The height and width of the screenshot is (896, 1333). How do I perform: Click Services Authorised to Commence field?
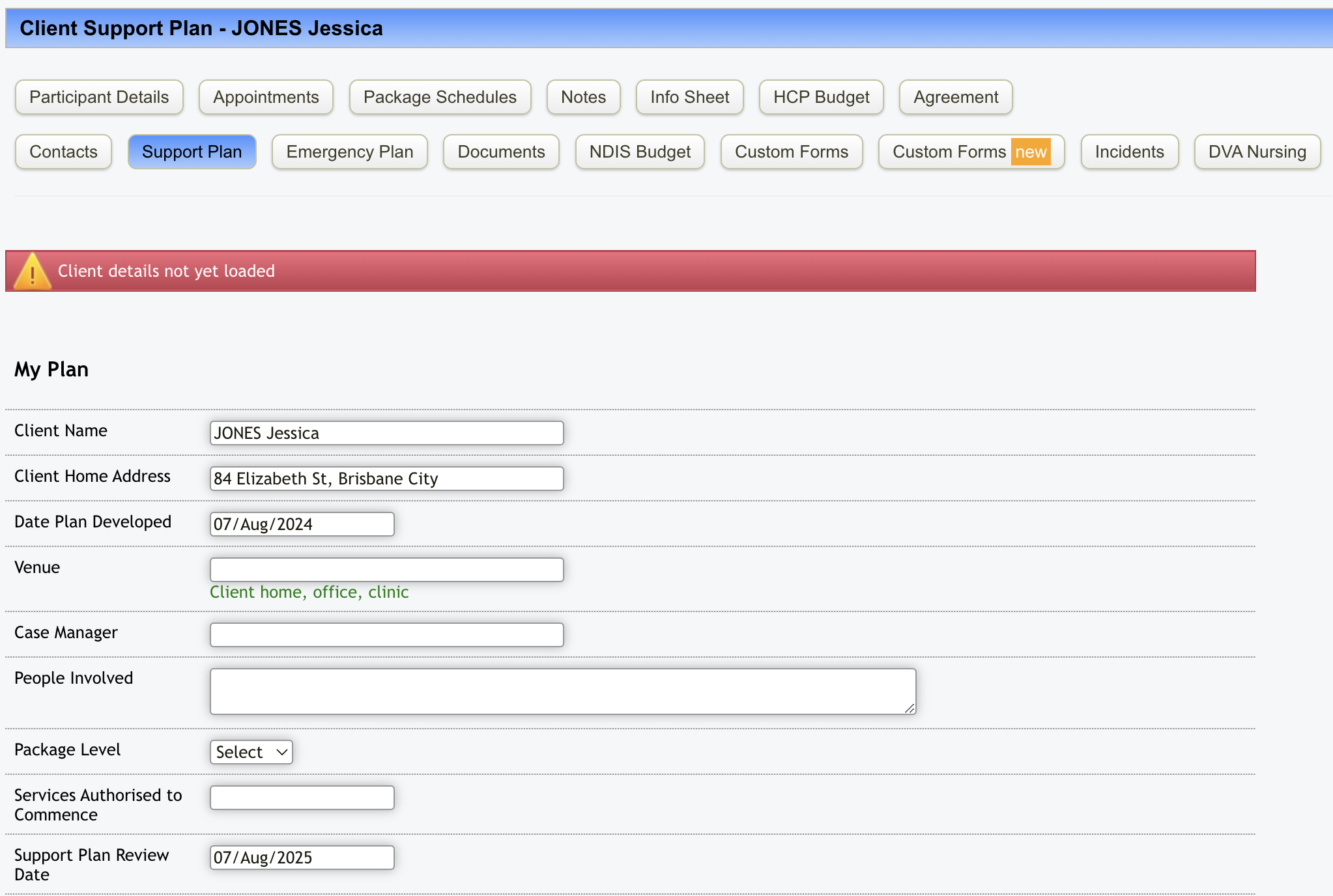(302, 798)
